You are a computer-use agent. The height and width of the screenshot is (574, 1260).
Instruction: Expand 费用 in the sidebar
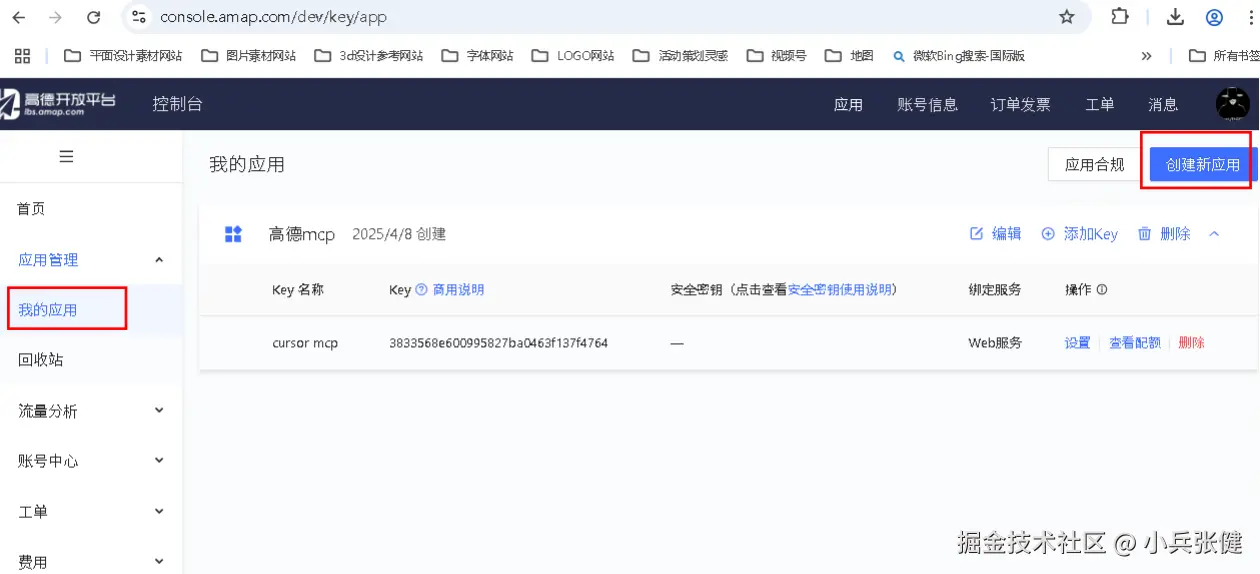coord(91,562)
